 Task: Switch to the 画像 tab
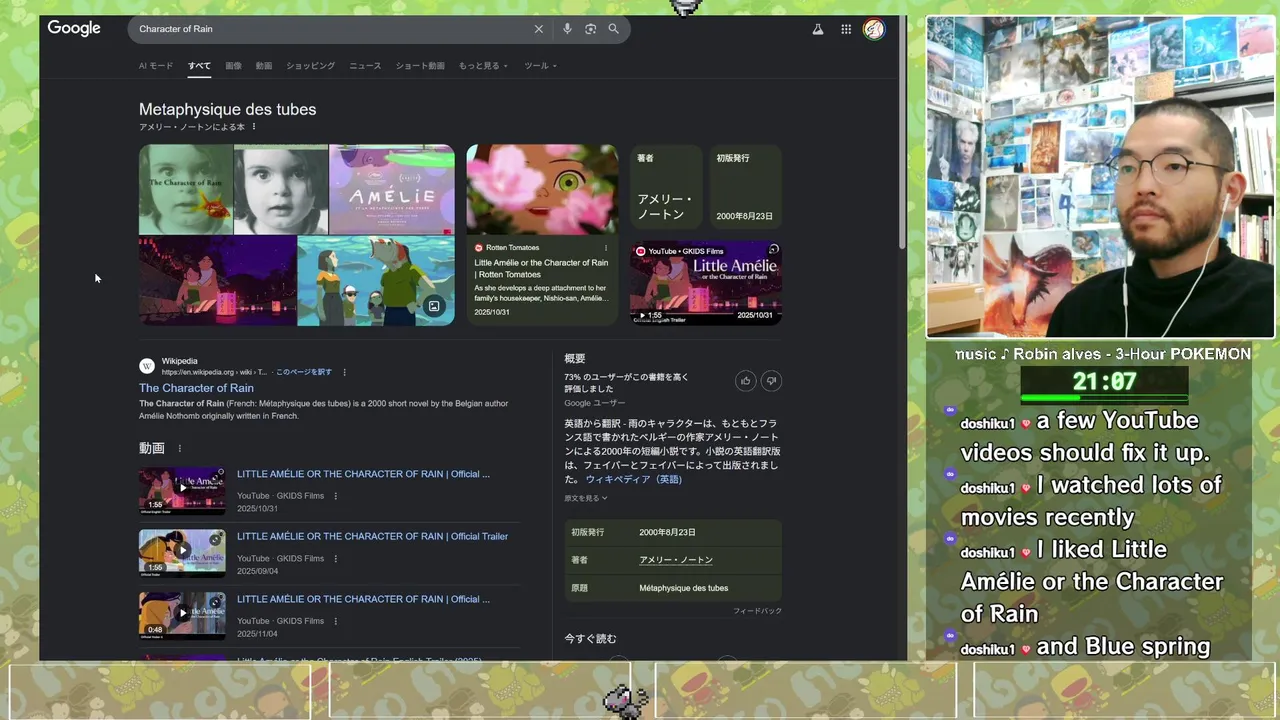click(x=233, y=66)
